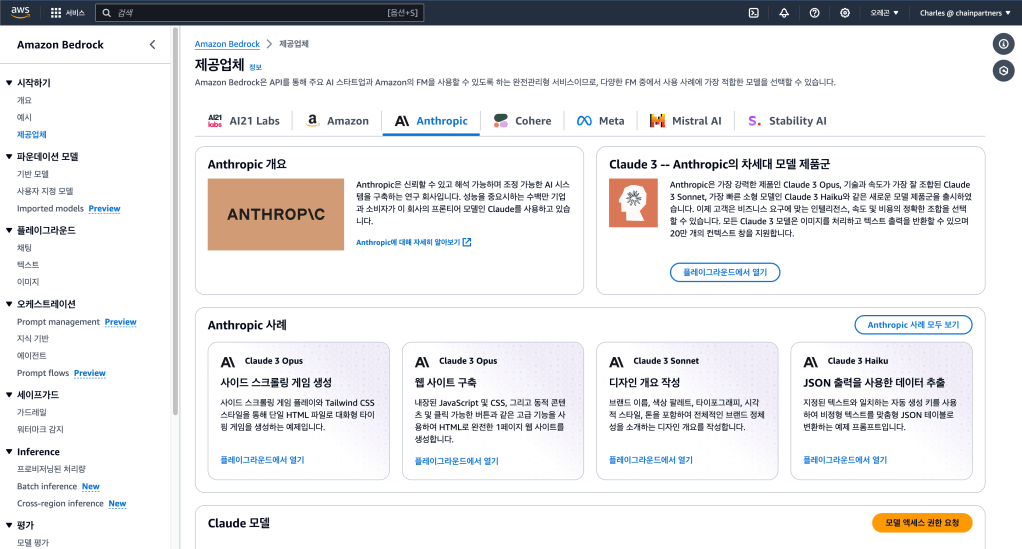This screenshot has width=1022, height=549.
Task: Collapse the 파운데이션 모델 sidebar section
Action: click(x=9, y=157)
